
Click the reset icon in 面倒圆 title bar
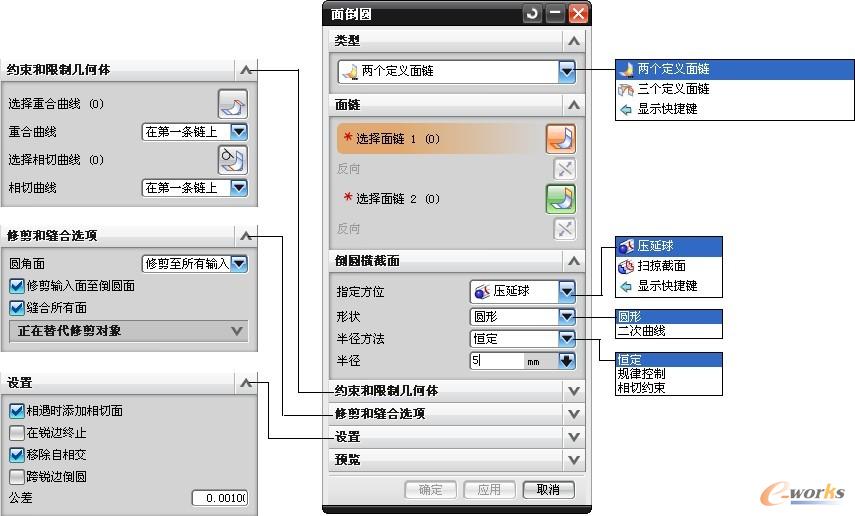pos(532,13)
